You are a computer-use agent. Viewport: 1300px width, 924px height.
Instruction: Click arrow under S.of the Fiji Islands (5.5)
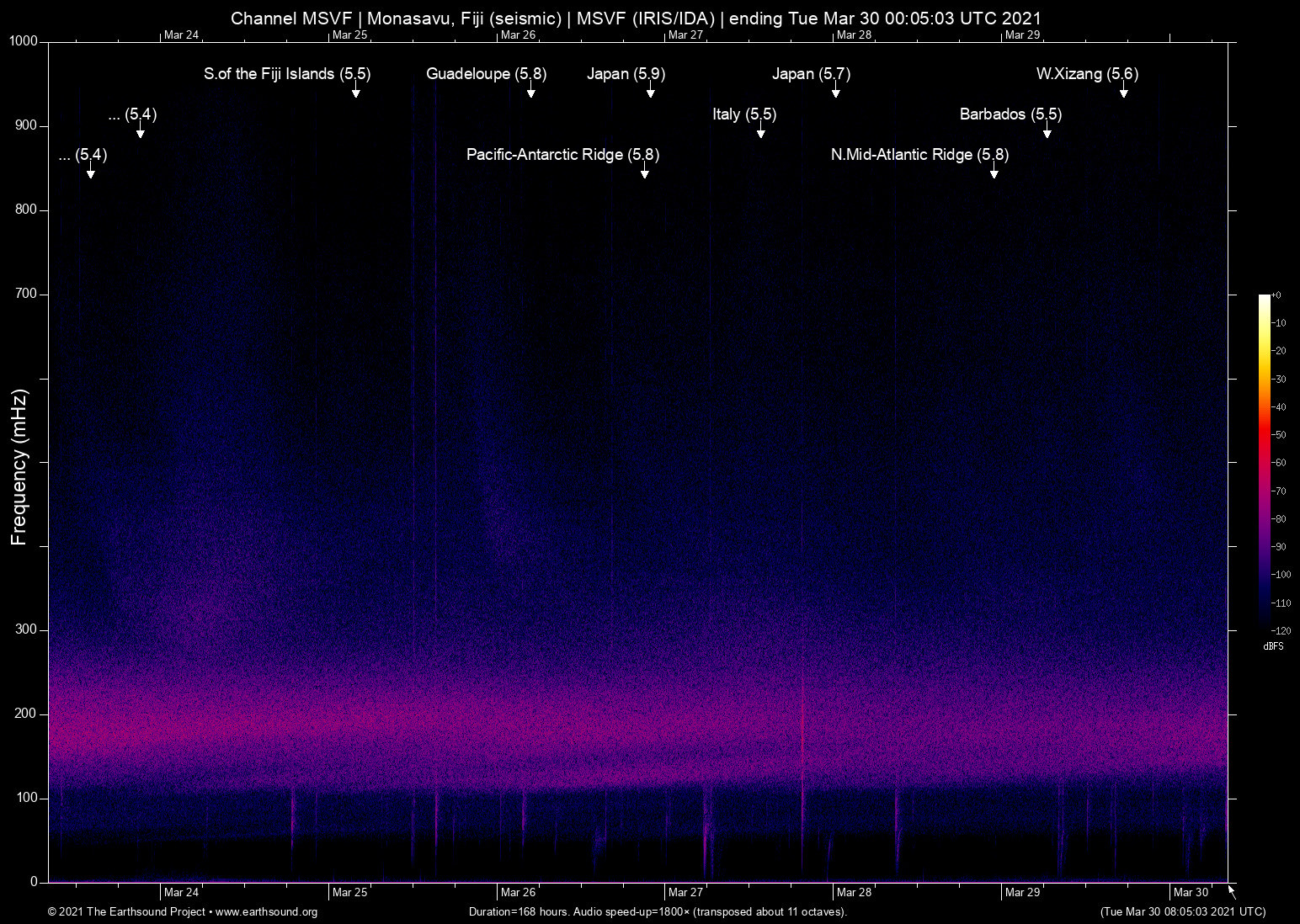point(356,92)
